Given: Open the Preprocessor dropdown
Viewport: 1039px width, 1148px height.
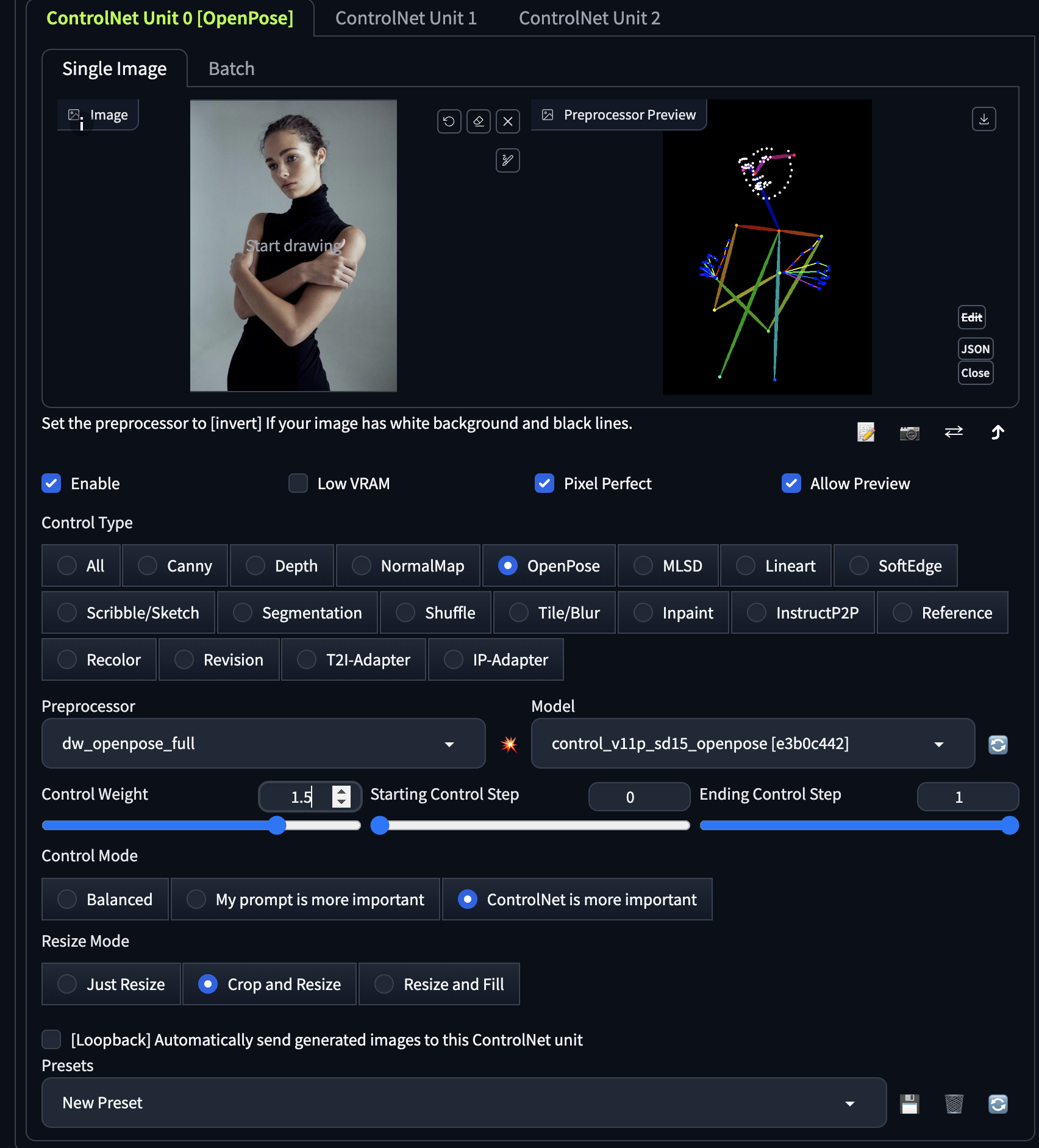Looking at the screenshot, I should pos(263,743).
